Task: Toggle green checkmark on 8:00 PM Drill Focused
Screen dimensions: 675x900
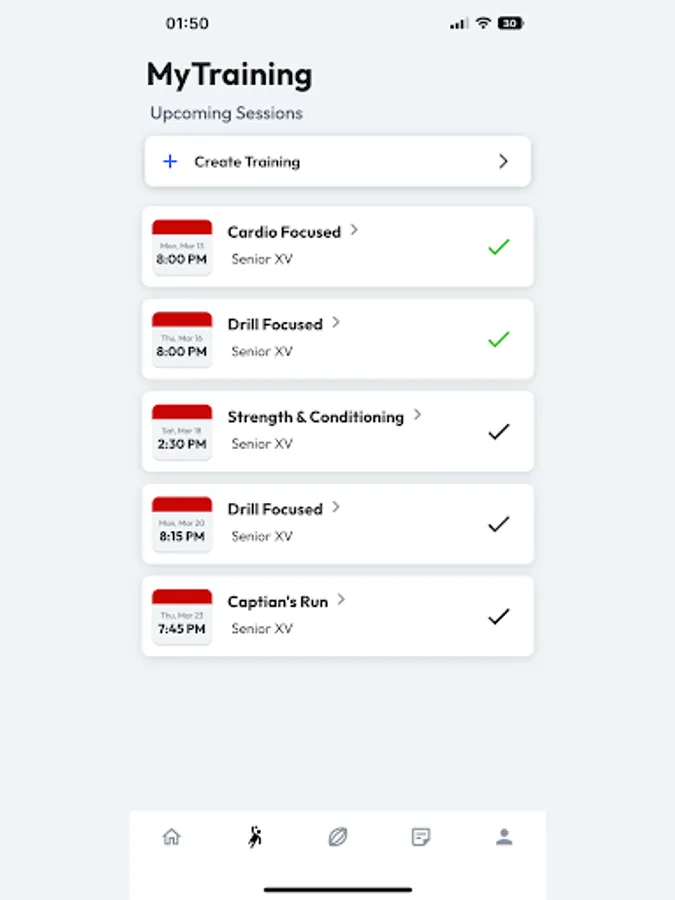Action: [498, 340]
